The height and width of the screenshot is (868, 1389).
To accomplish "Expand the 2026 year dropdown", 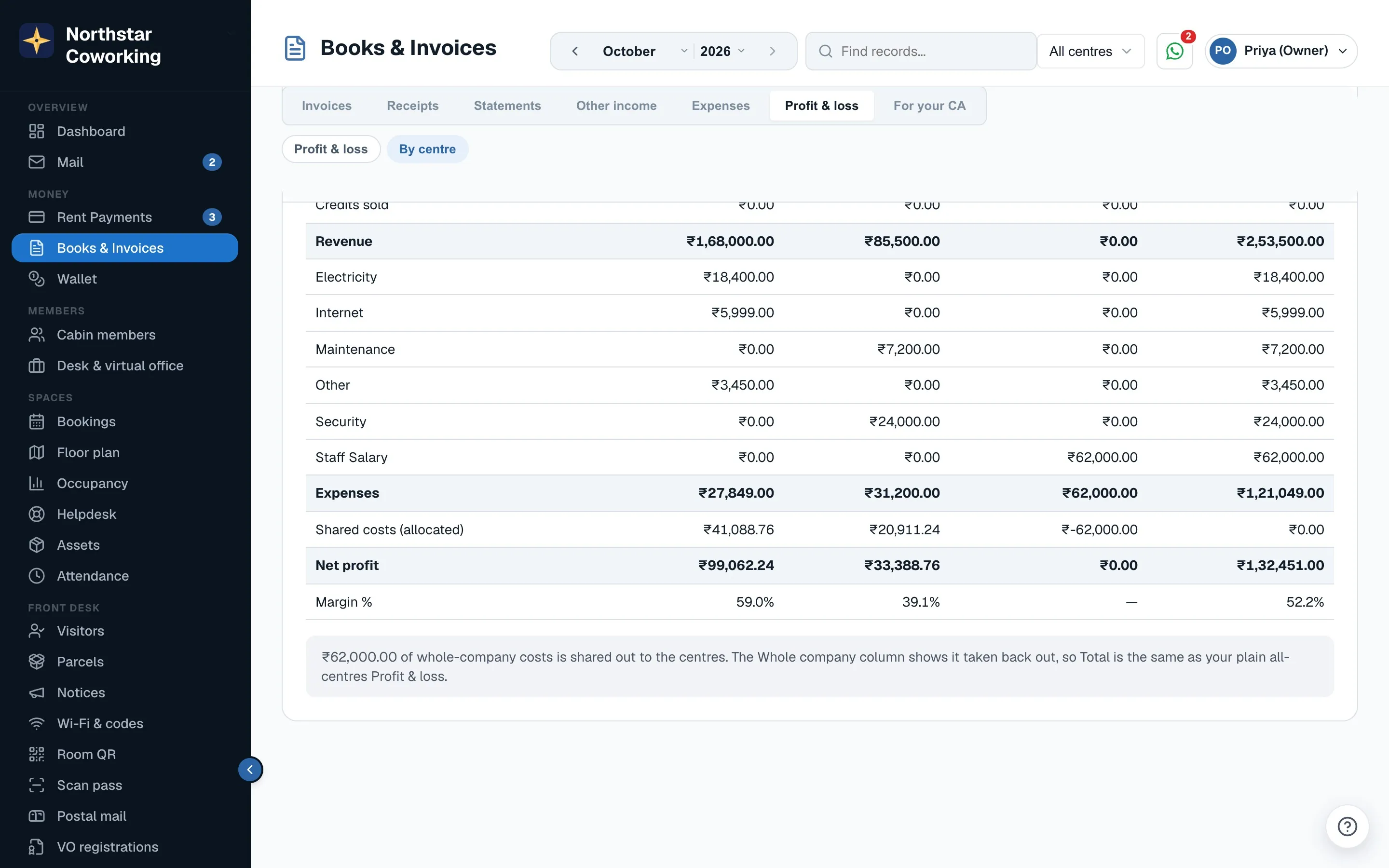I will pyautogui.click(x=722, y=51).
